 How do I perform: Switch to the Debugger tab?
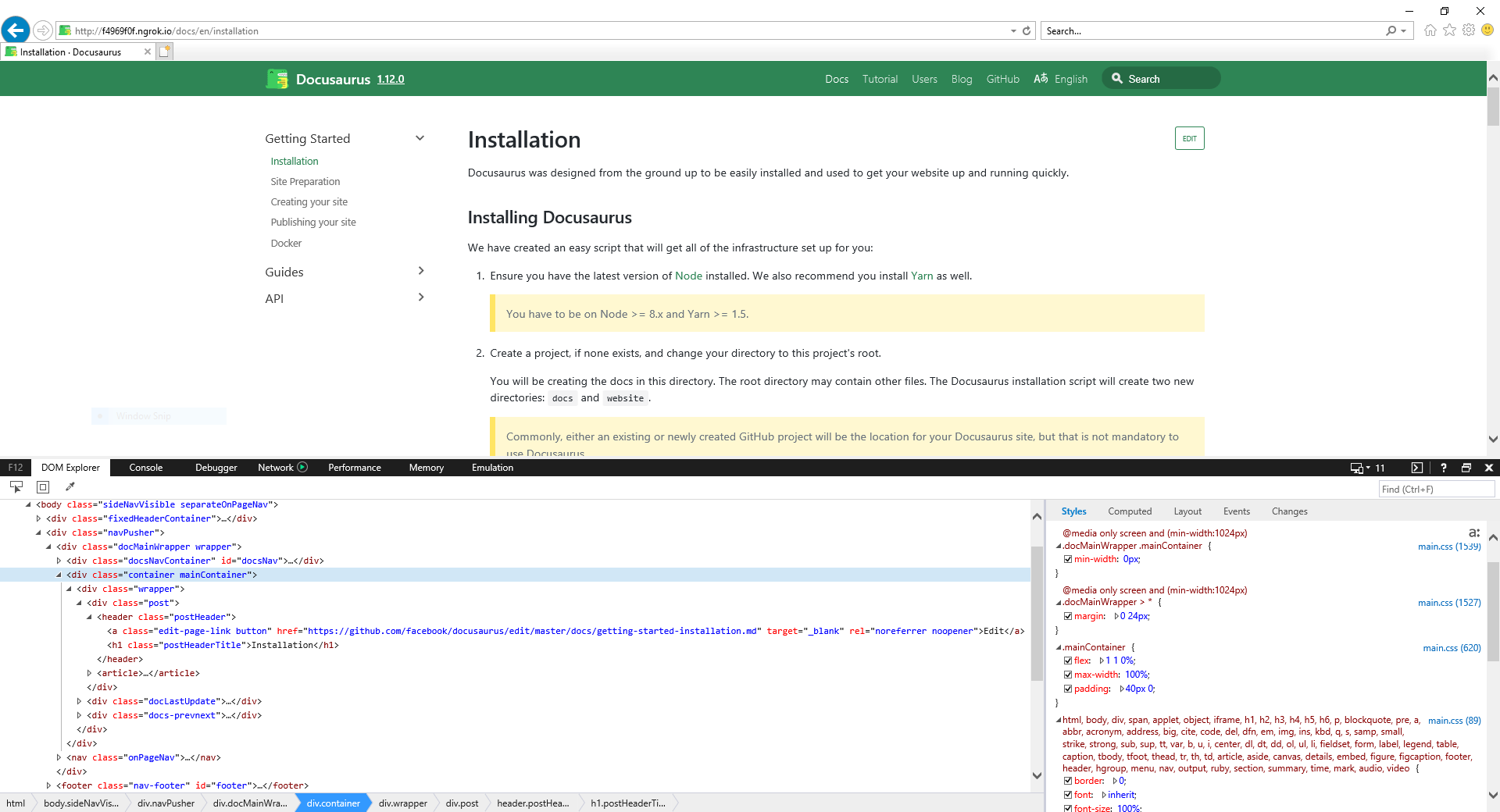click(x=216, y=468)
